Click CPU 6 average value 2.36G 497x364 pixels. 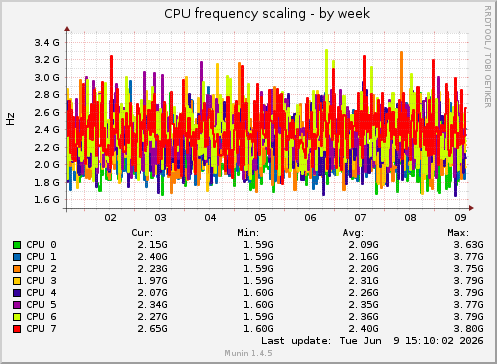coord(364,317)
